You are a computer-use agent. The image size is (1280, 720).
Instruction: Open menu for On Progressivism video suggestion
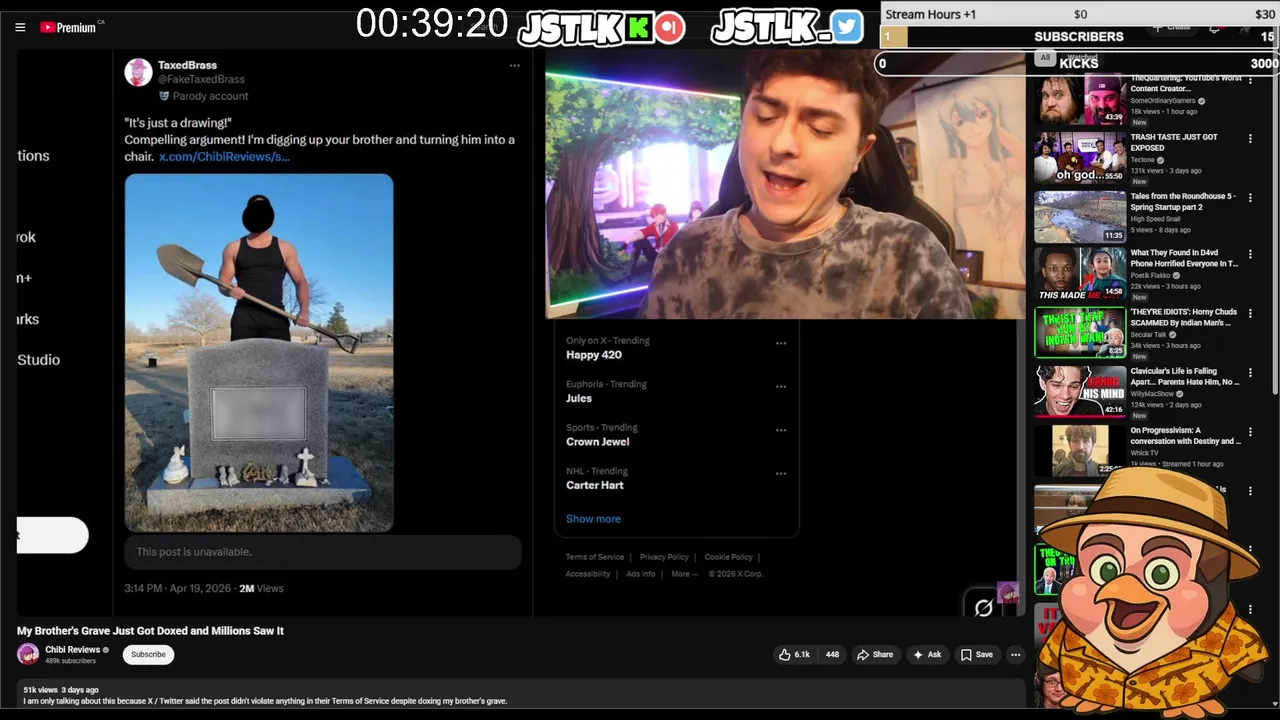[x=1250, y=432]
